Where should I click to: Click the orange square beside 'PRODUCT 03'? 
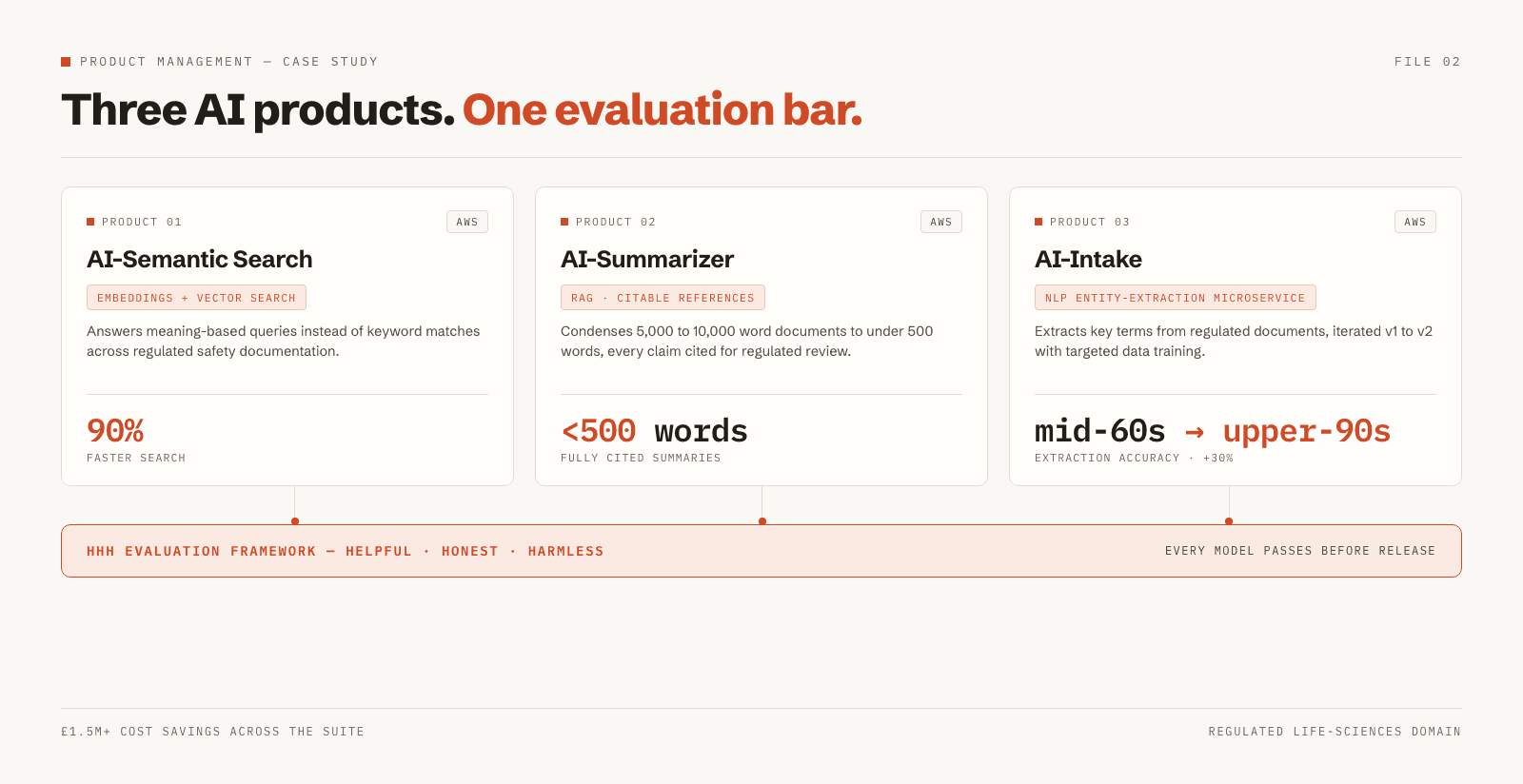(1038, 222)
